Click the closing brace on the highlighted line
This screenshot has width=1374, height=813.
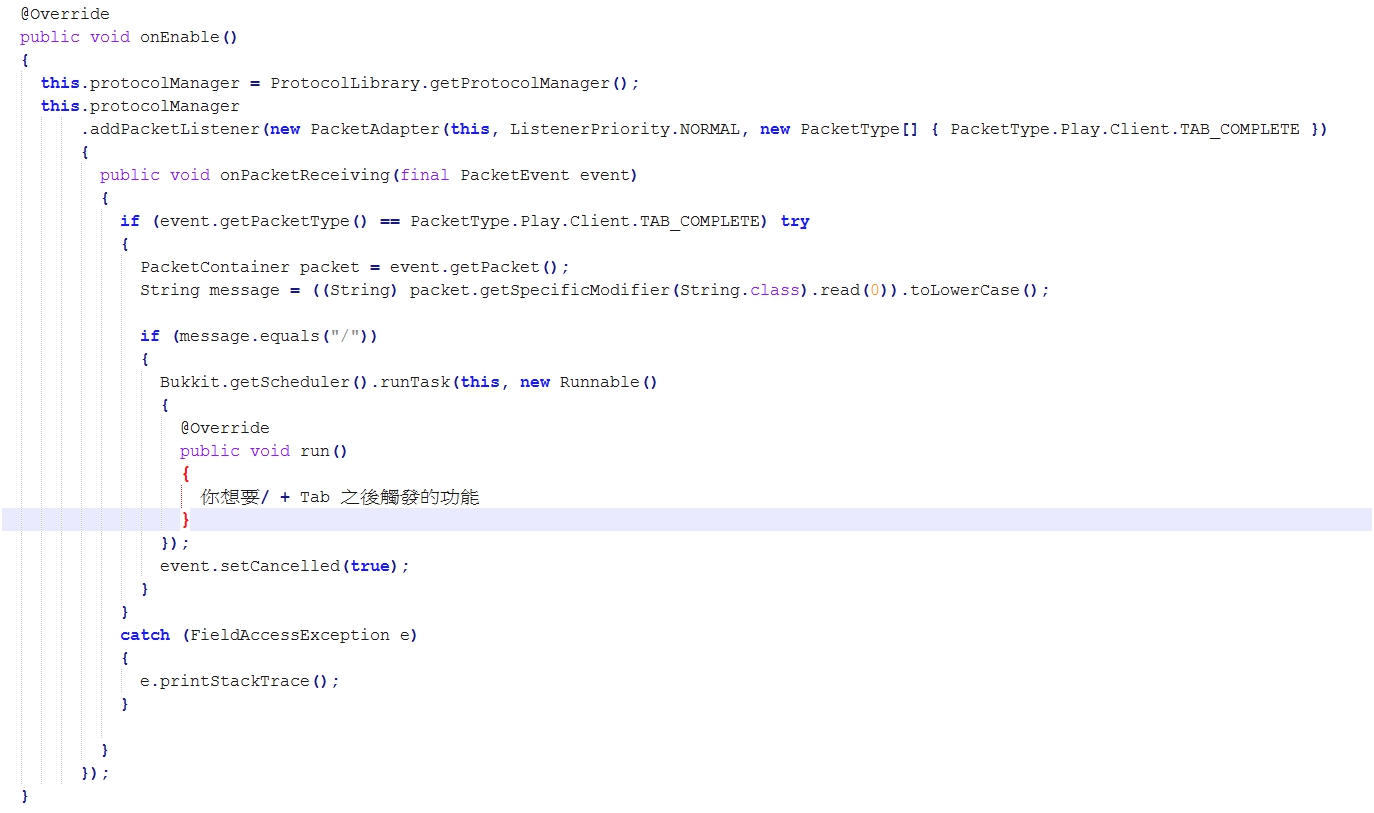(186, 519)
